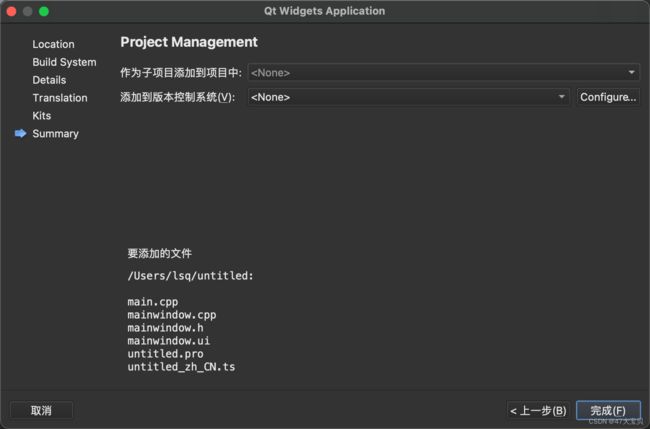Click the green zoom window button
This screenshot has height=429, width=650.
pyautogui.click(x=44, y=11)
